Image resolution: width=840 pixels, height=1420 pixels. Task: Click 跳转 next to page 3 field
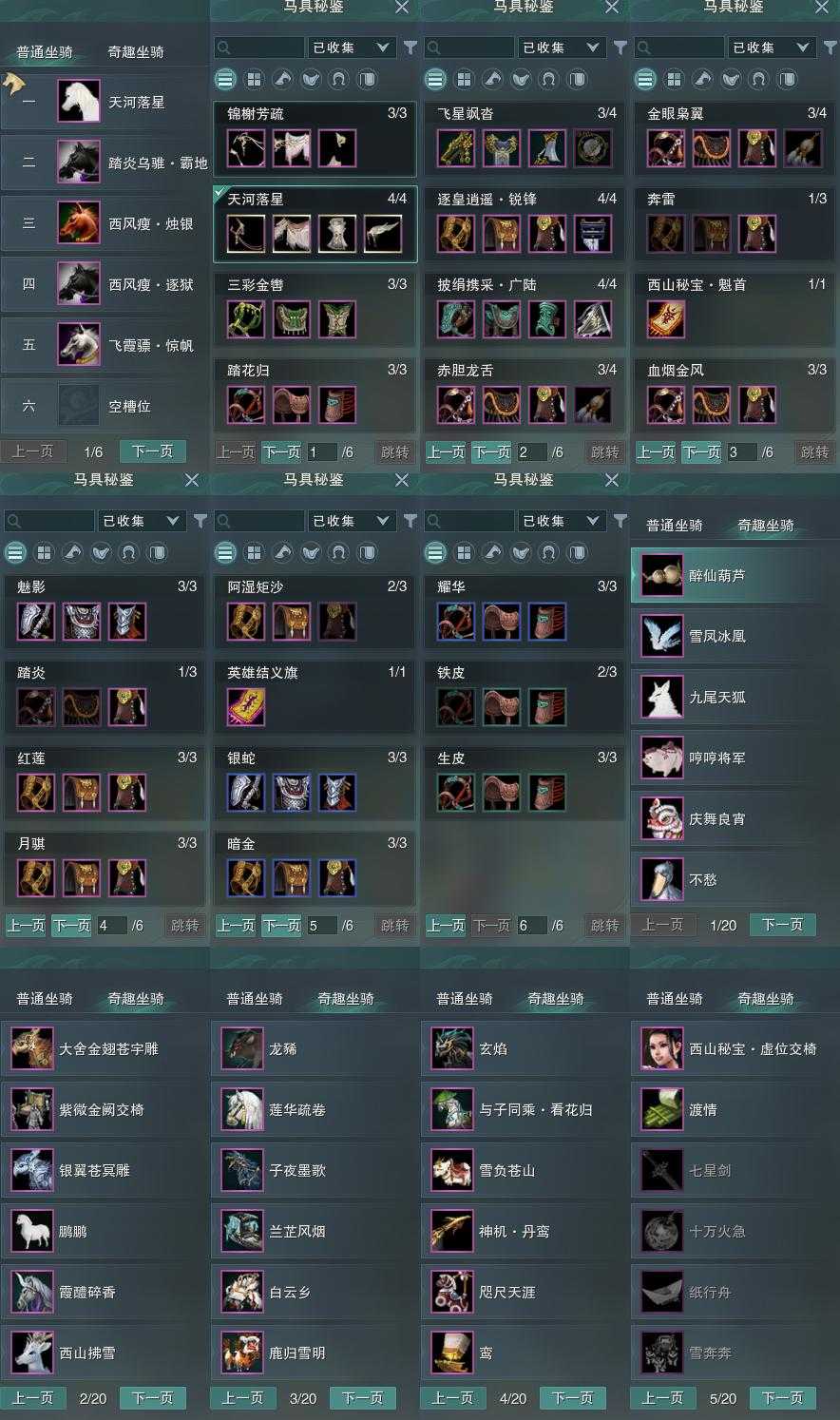(x=814, y=452)
